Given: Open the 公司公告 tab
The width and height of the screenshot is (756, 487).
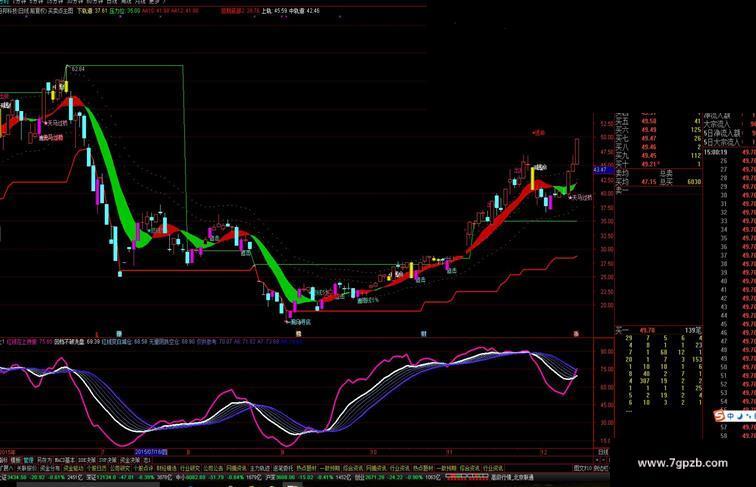Looking at the screenshot, I should 214,468.
